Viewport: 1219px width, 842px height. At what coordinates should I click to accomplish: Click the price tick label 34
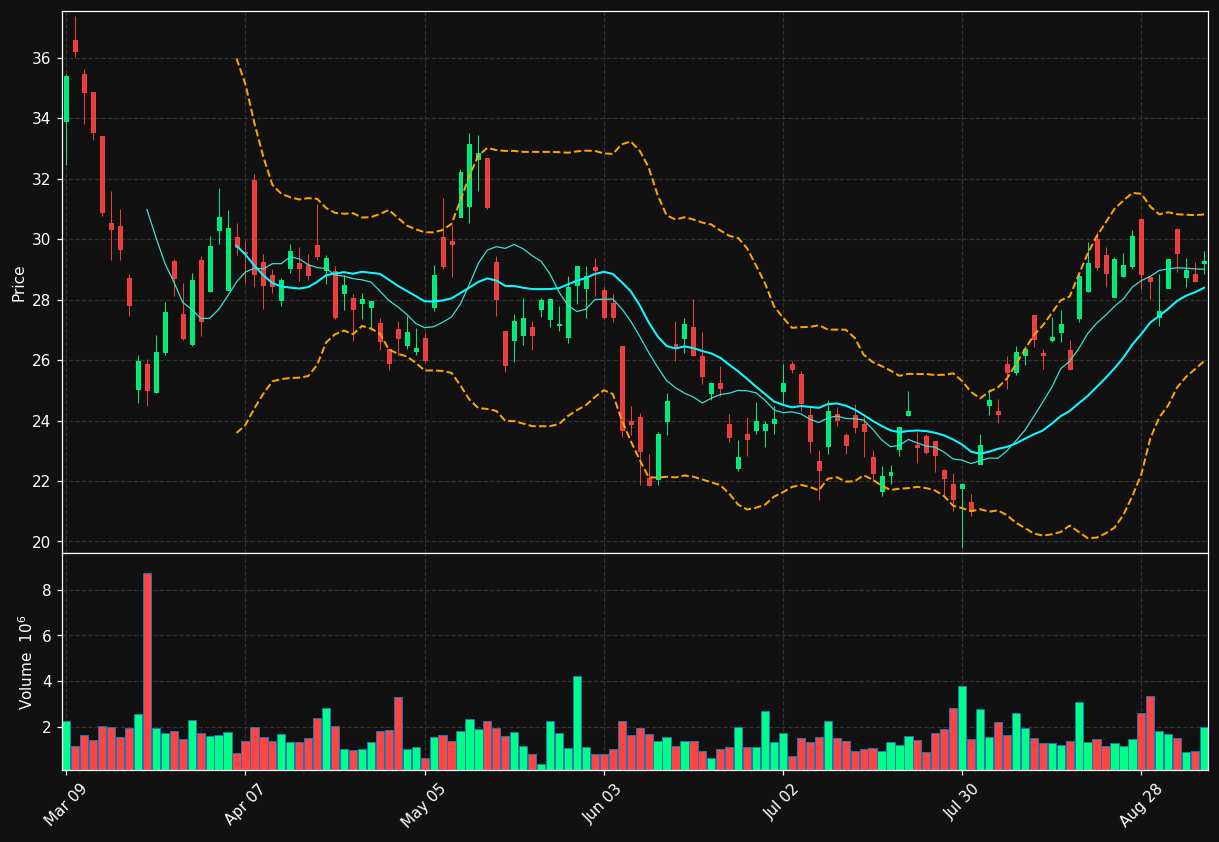tap(41, 119)
